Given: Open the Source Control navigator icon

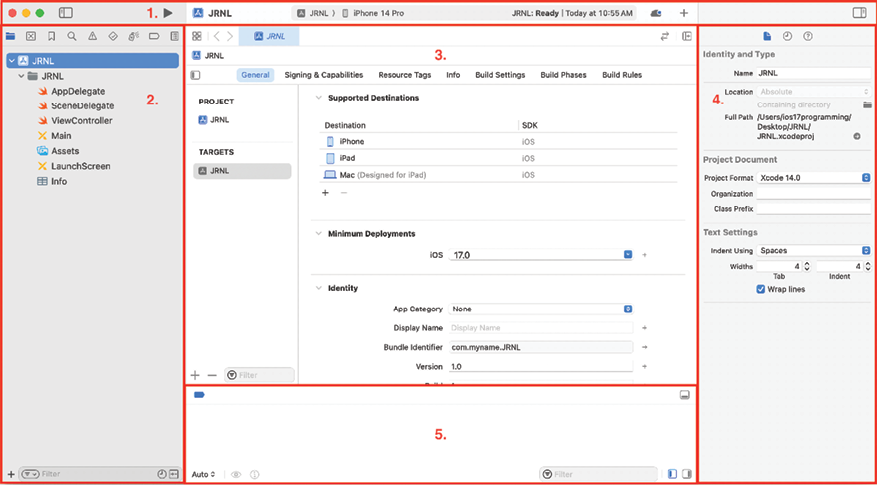Looking at the screenshot, I should tap(31, 36).
